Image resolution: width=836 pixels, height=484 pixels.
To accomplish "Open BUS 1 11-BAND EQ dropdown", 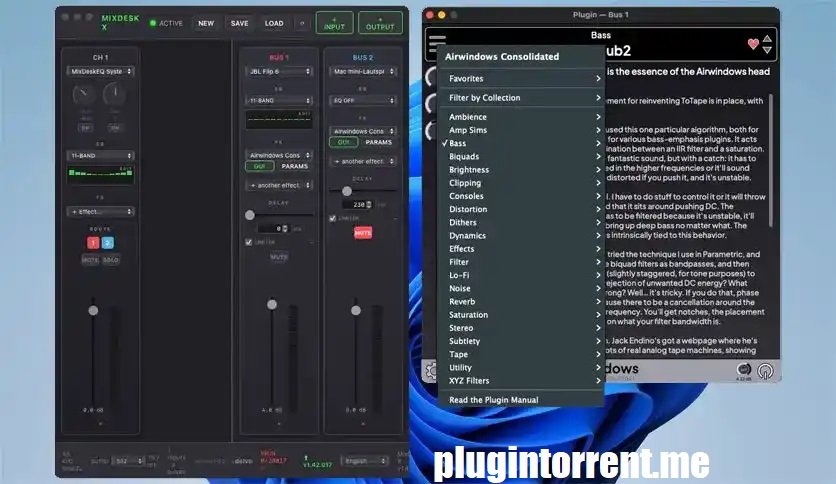I will pos(279,100).
